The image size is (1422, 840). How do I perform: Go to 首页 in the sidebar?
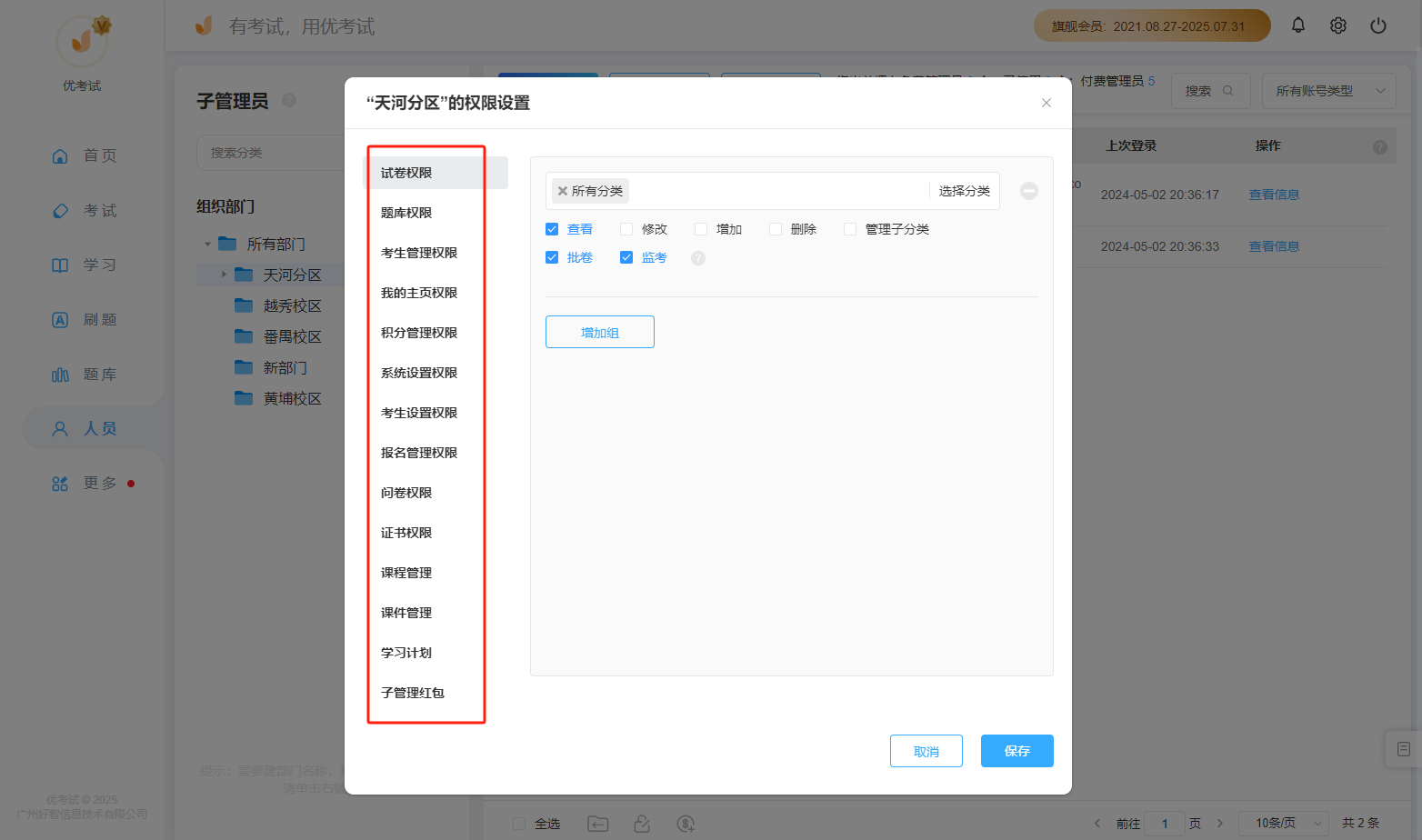84,155
